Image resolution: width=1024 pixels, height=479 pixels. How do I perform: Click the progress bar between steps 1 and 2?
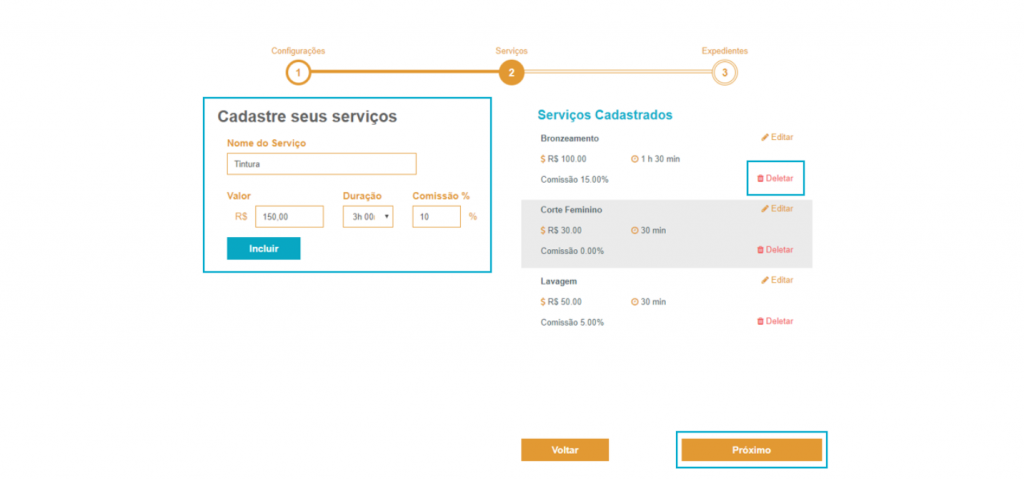[404, 72]
